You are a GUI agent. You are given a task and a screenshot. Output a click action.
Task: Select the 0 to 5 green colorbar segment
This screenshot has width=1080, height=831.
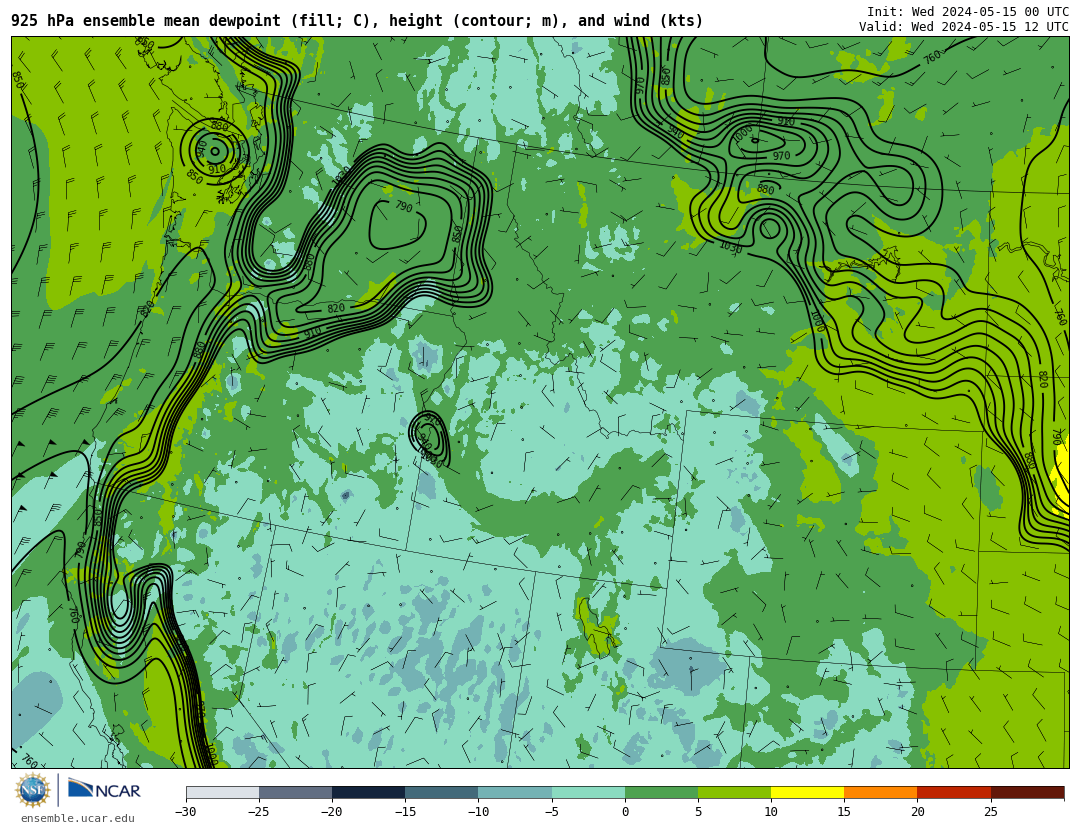pos(661,792)
